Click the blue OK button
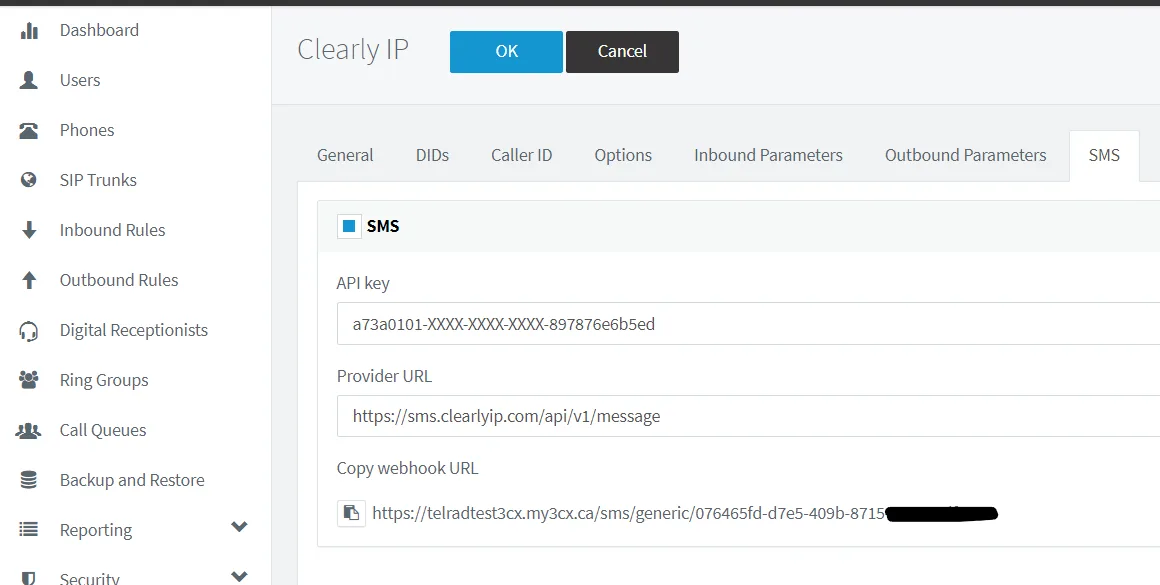 pyautogui.click(x=507, y=51)
